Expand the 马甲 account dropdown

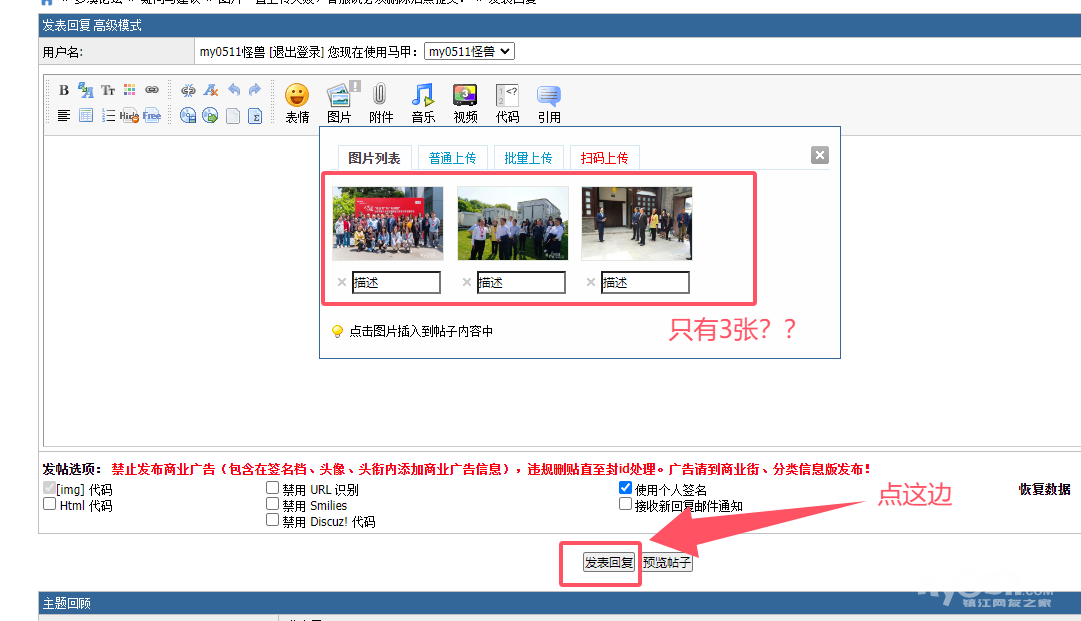tap(469, 51)
